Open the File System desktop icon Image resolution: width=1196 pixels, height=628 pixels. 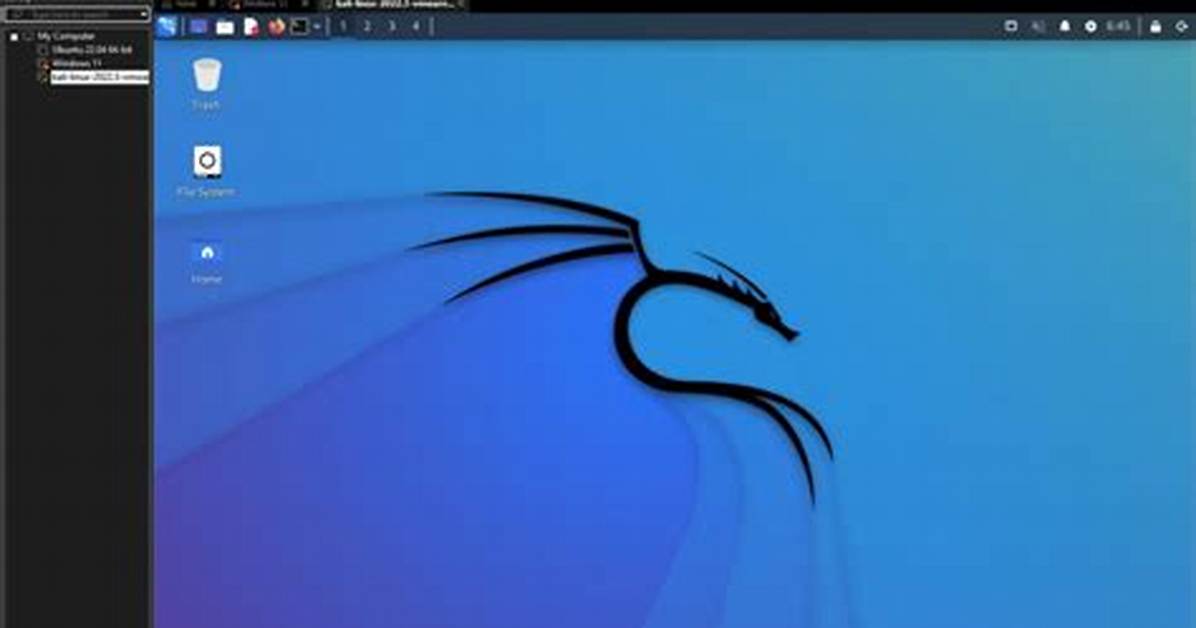click(x=207, y=171)
